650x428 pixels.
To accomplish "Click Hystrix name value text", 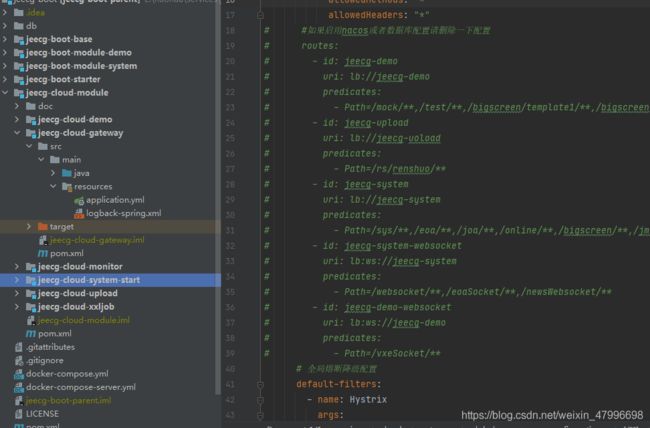I will pos(368,400).
